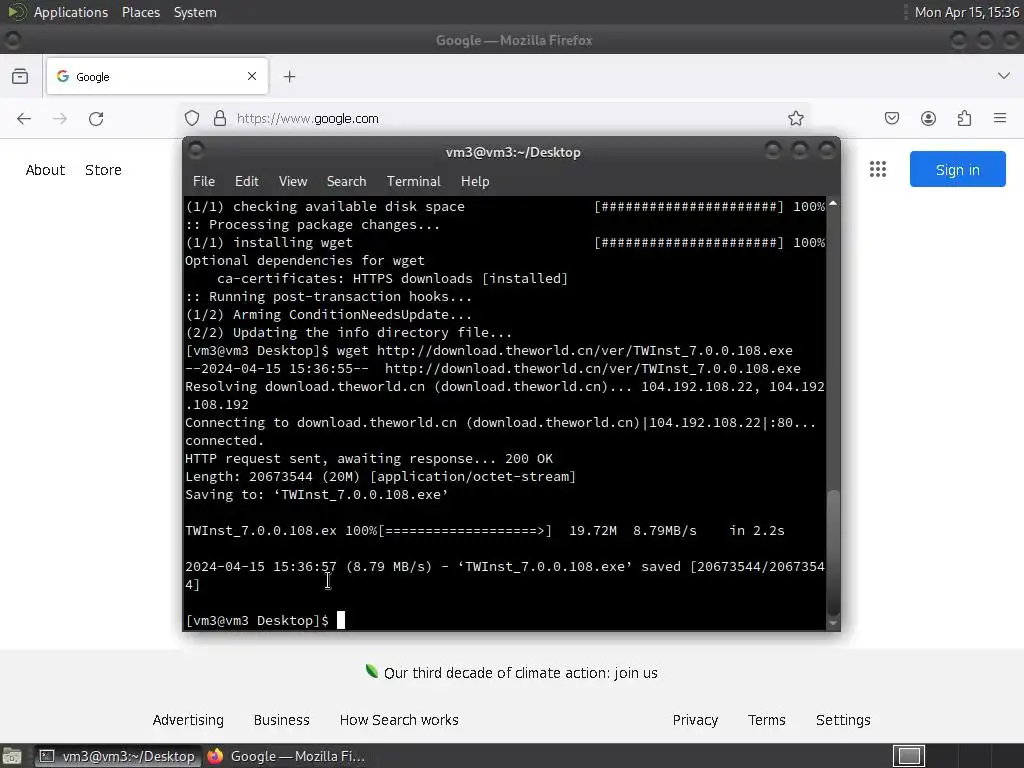Click the terminal scrollbar down arrow
Viewport: 1024px width, 768px height.
(833, 624)
